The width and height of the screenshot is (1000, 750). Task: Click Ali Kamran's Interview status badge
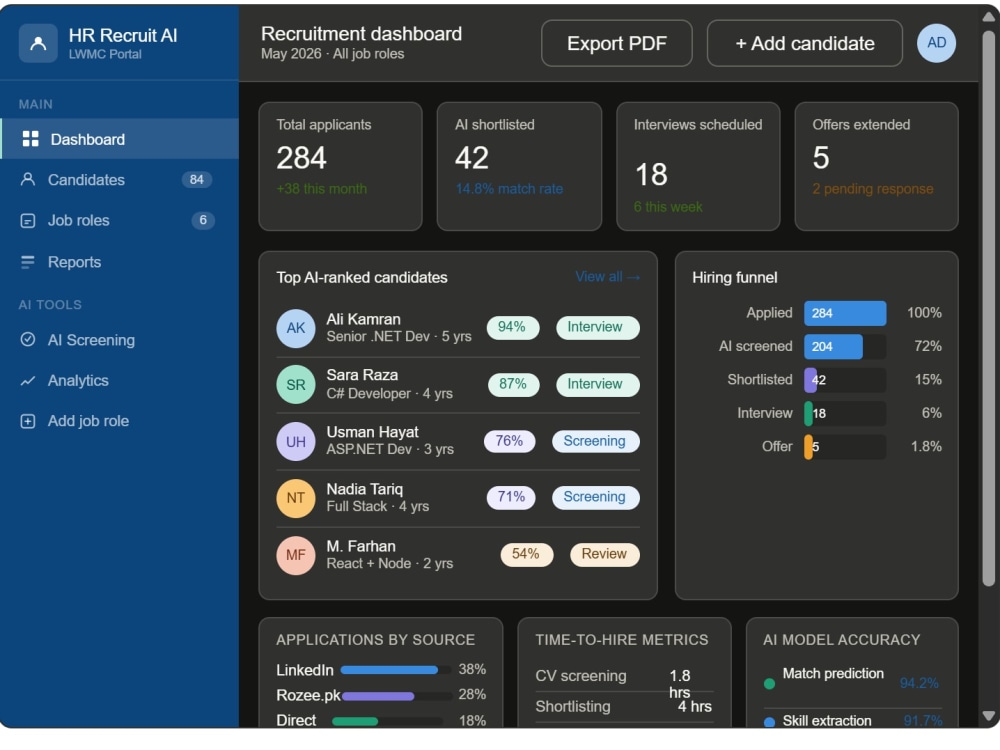pyautogui.click(x=598, y=327)
